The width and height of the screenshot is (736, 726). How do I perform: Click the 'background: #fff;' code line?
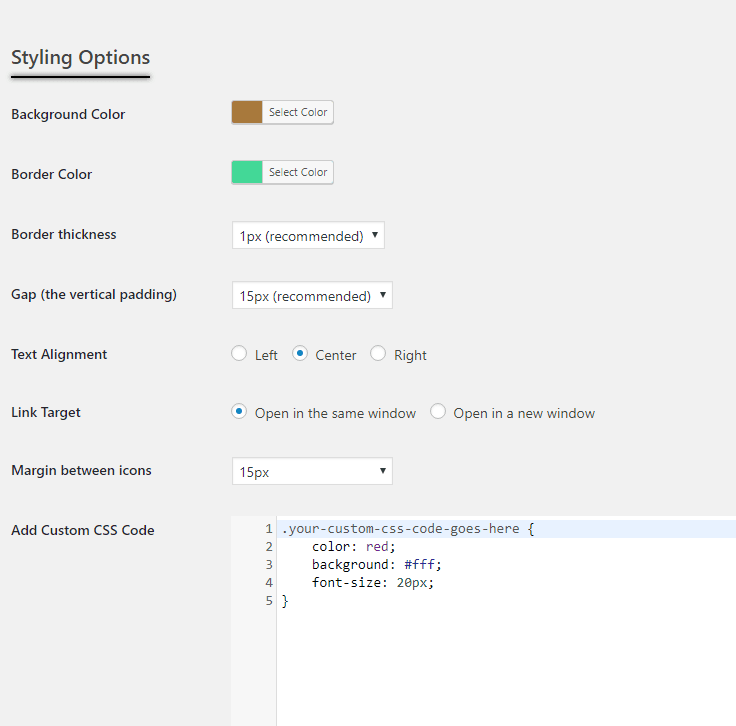pyautogui.click(x=376, y=565)
